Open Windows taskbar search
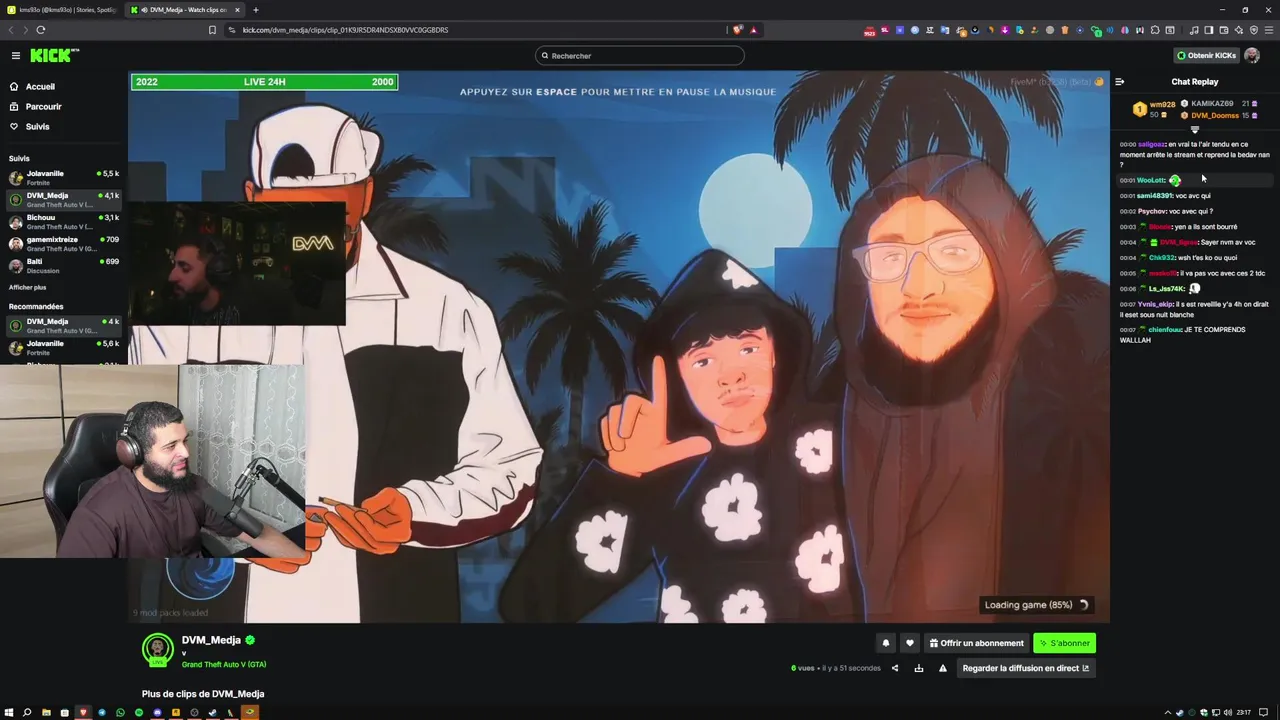The height and width of the screenshot is (720, 1280). (27, 712)
